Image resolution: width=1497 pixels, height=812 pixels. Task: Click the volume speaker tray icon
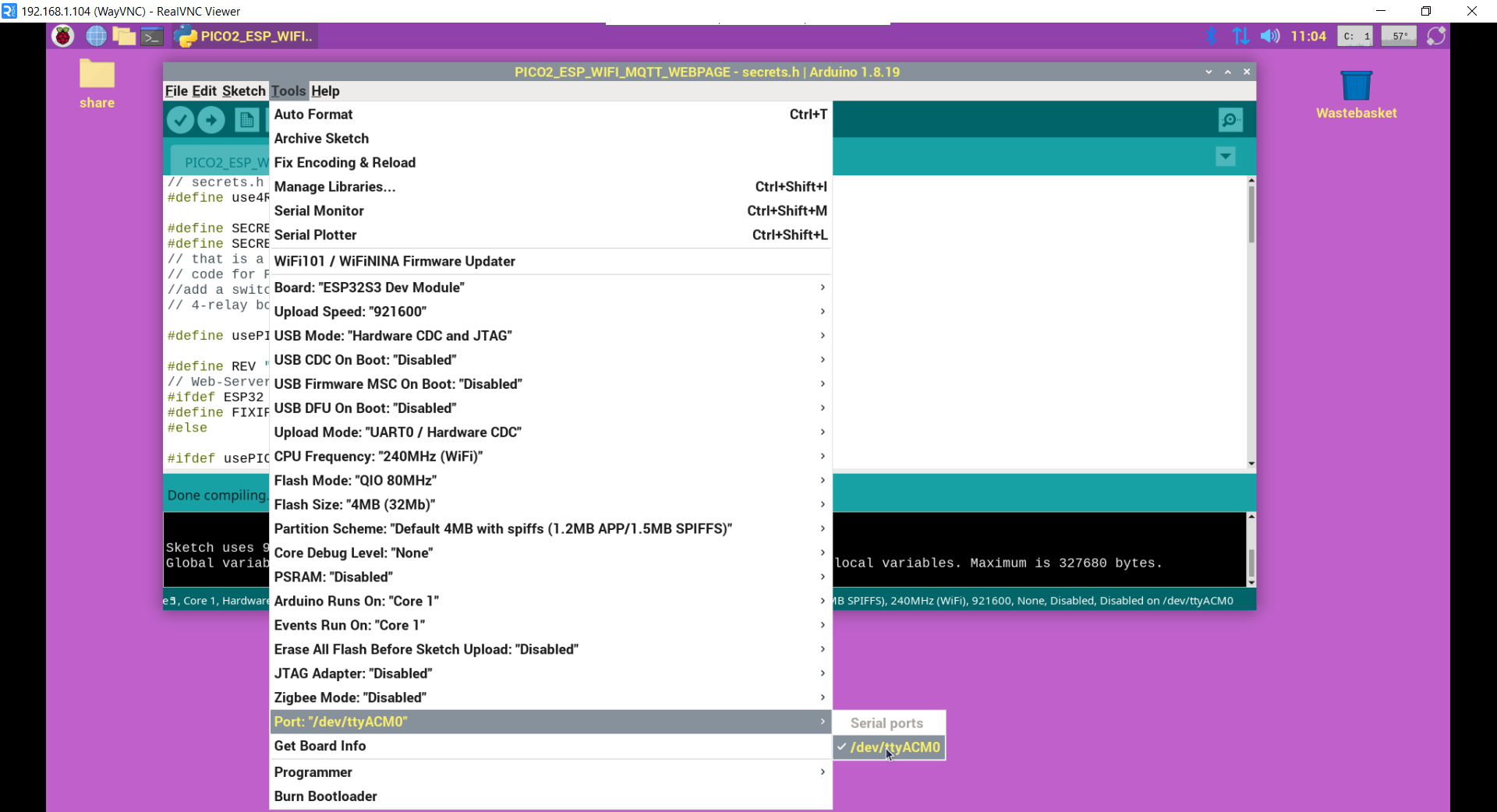(x=1270, y=36)
